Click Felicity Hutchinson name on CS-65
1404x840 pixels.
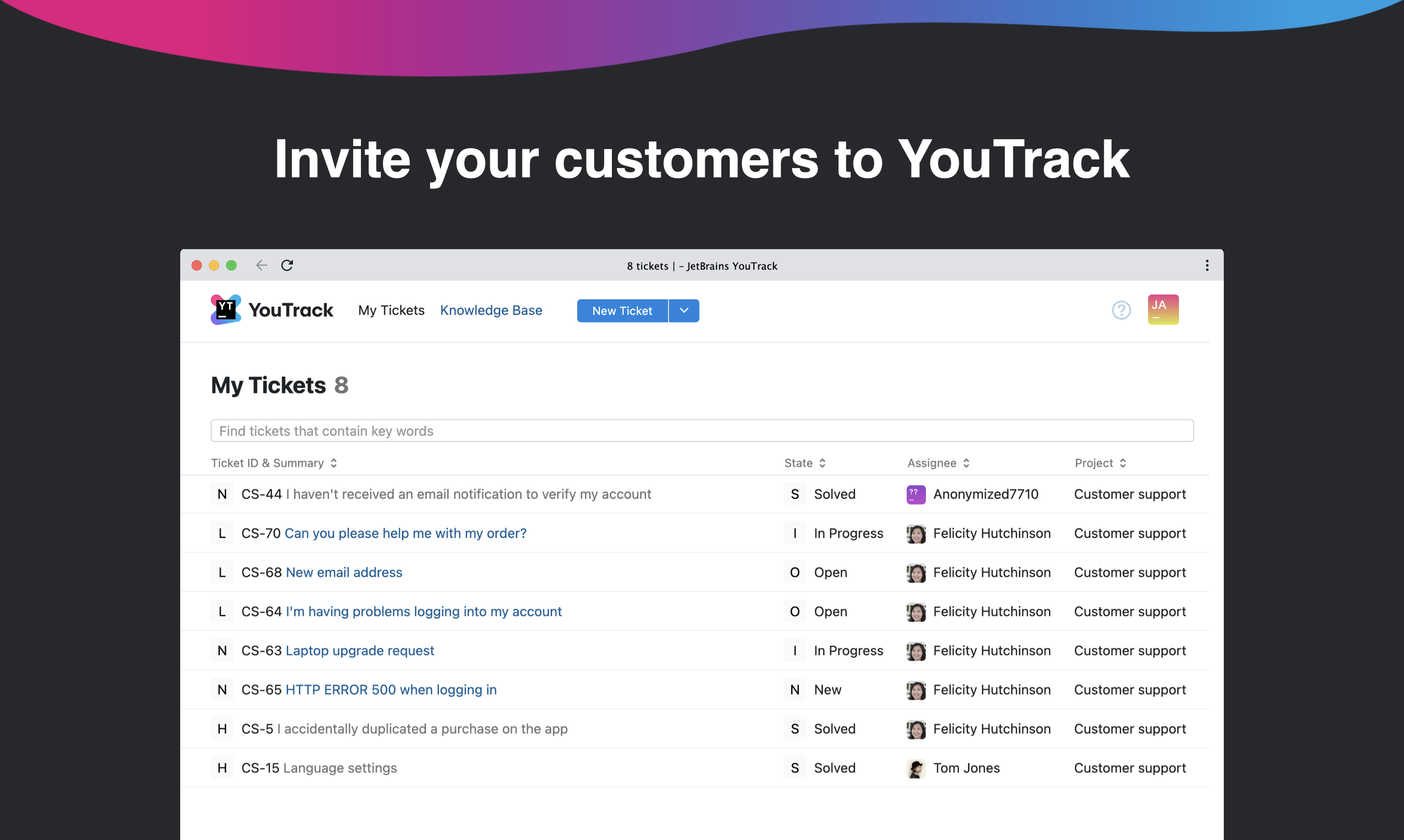[x=992, y=690]
